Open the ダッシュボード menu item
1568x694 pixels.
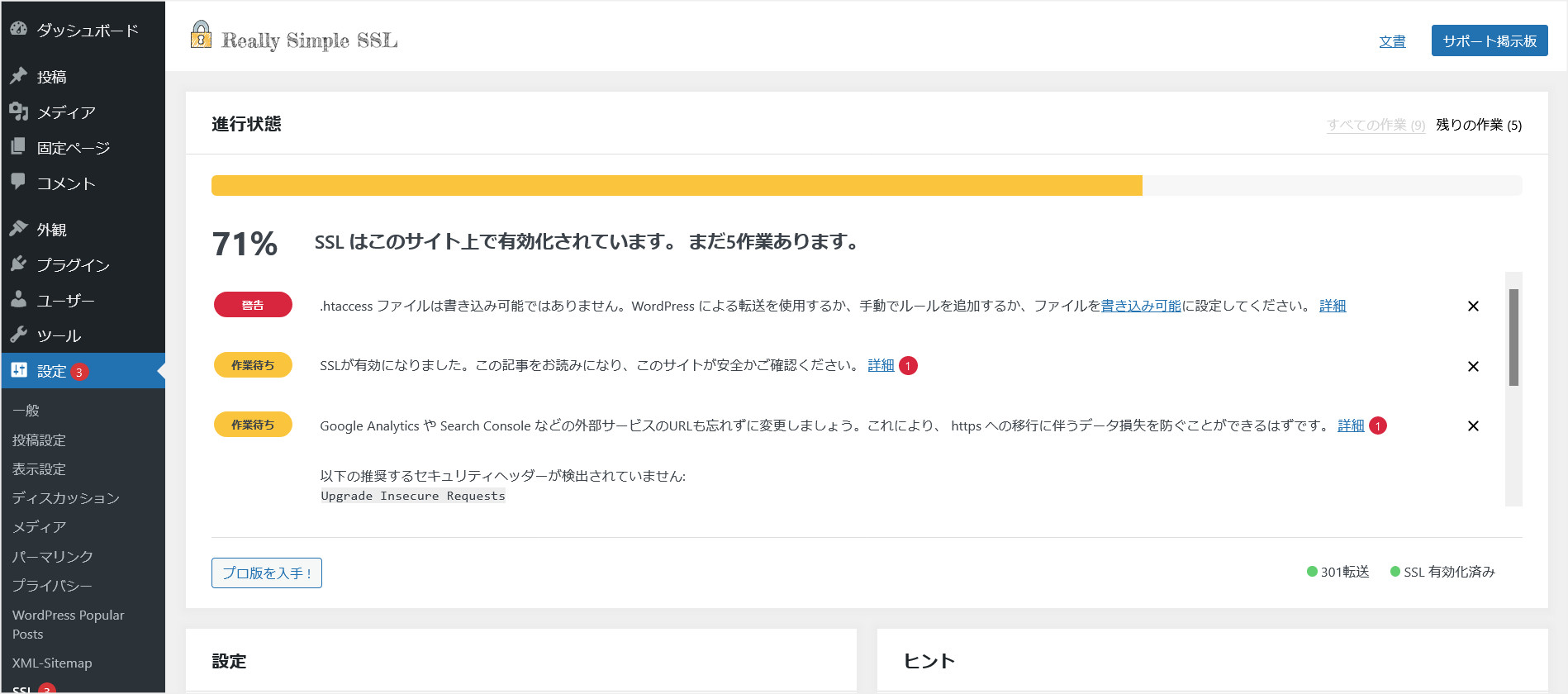click(83, 30)
